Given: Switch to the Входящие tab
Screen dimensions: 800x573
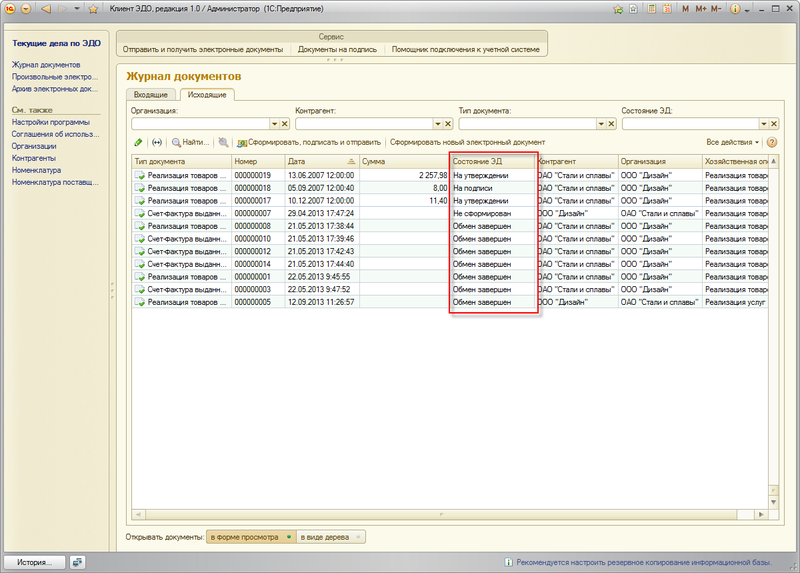Looking at the screenshot, I should (151, 95).
